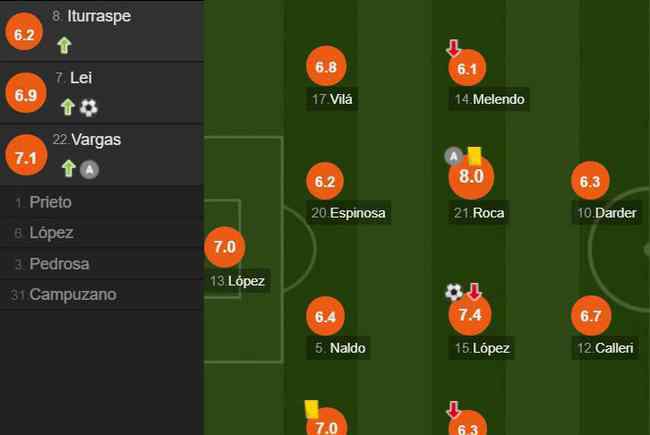Click Calleri's 6.7 rating circle

[x=591, y=316]
